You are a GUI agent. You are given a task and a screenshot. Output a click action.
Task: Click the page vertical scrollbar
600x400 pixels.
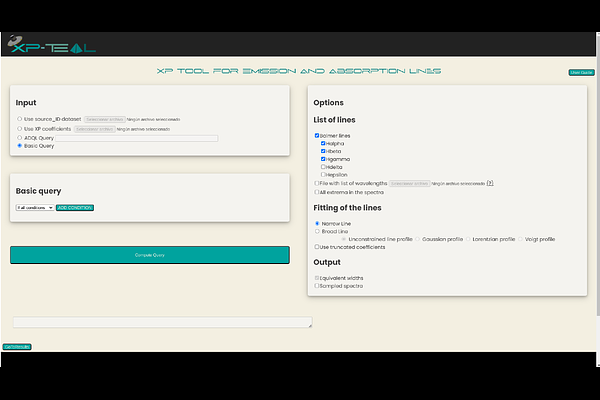click(598, 174)
